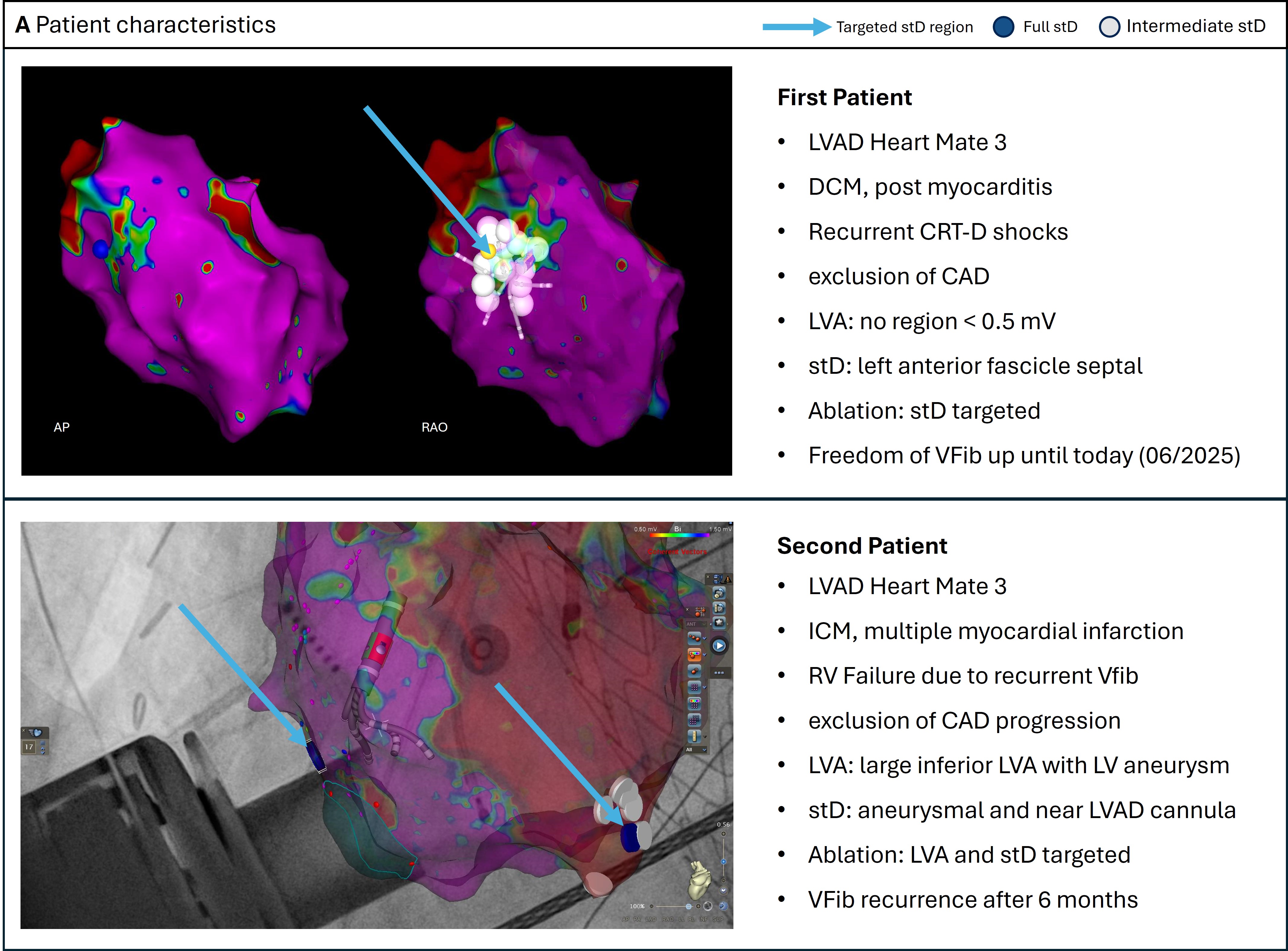The height and width of the screenshot is (951, 1288).
Task: Click the zoom slider handle near 100%
Action: click(x=688, y=907)
